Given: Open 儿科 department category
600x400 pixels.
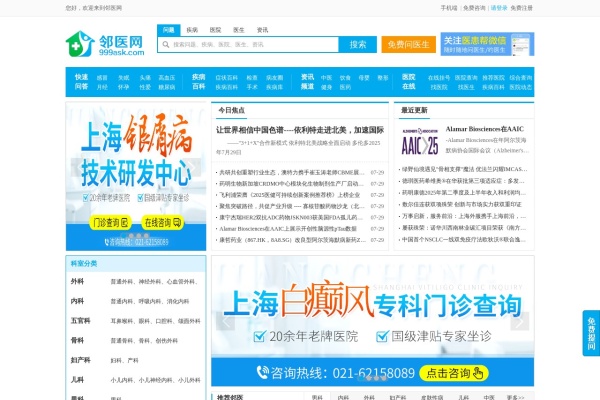Looking at the screenshot, I should (77, 380).
